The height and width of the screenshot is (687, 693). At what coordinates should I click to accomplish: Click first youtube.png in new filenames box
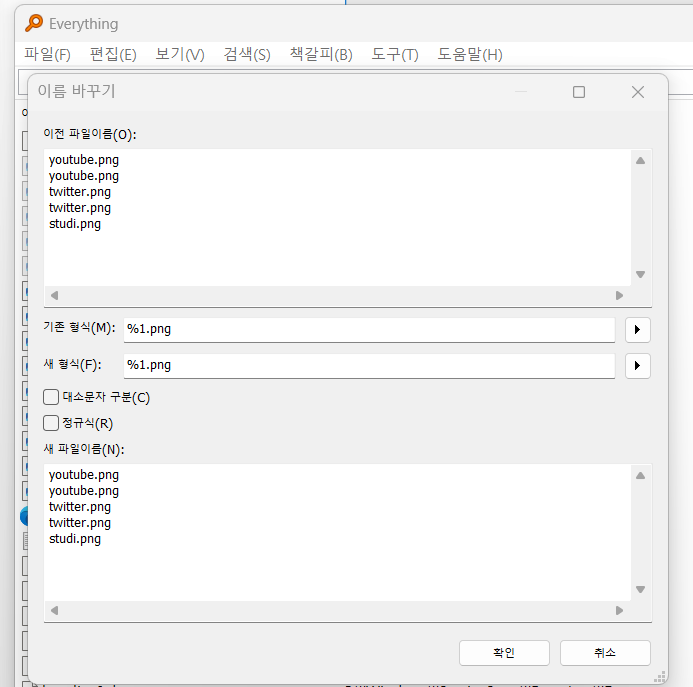(84, 475)
